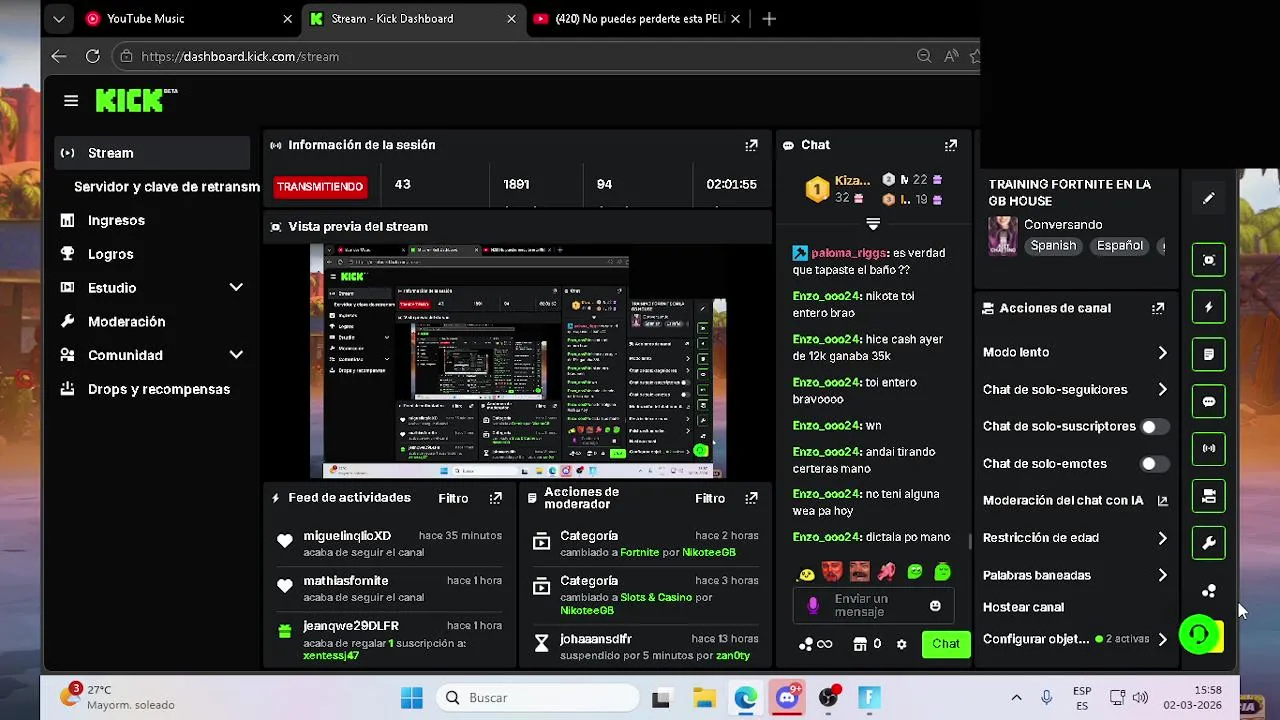This screenshot has height=720, width=1280.
Task: Click the chat scrollbar handle
Action: [x=970, y=541]
